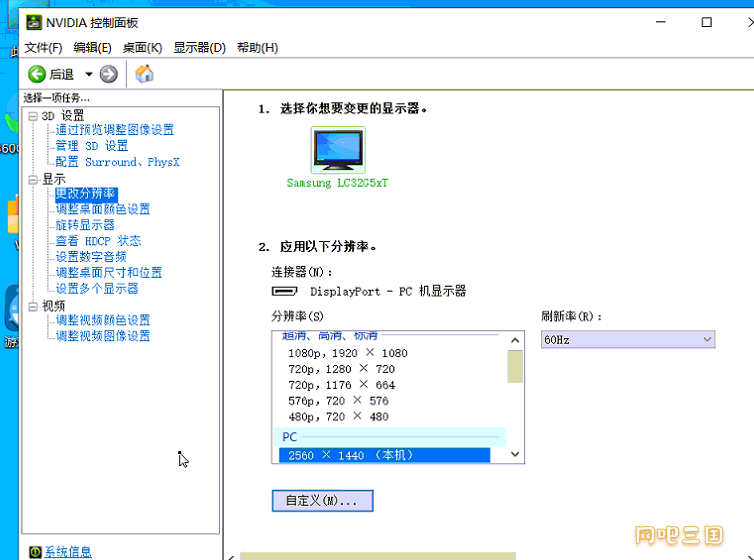Click the resolution list scroll up arrow

pos(515,340)
